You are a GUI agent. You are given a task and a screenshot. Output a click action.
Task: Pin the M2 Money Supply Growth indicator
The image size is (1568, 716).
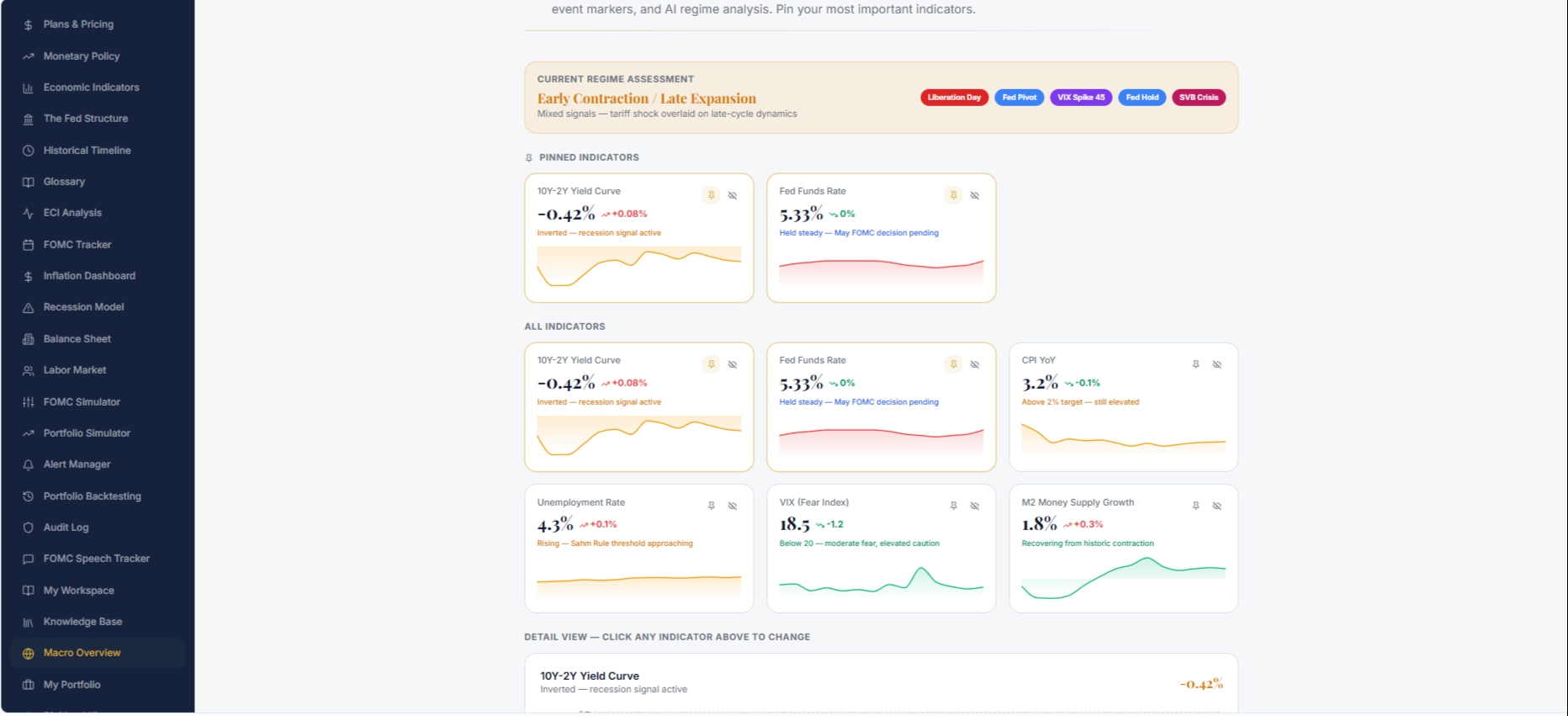1196,506
